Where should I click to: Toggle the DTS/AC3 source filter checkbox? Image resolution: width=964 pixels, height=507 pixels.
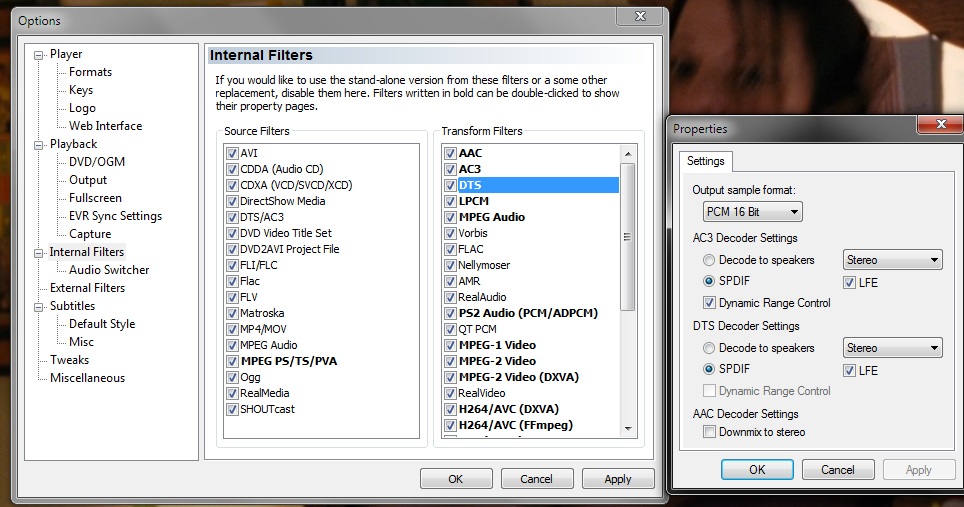pyautogui.click(x=232, y=217)
